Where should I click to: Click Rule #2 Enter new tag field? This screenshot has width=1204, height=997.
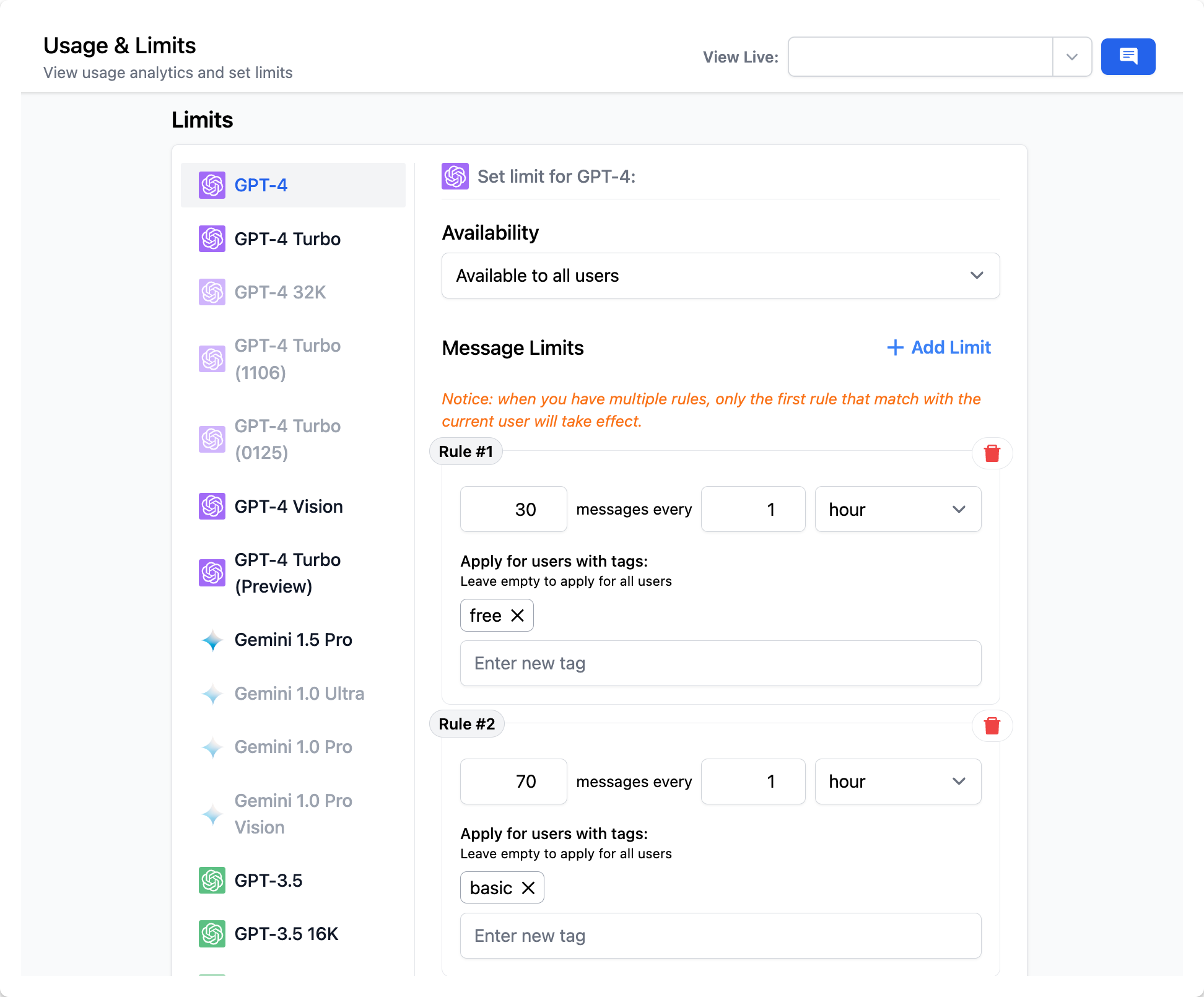pyautogui.click(x=720, y=936)
